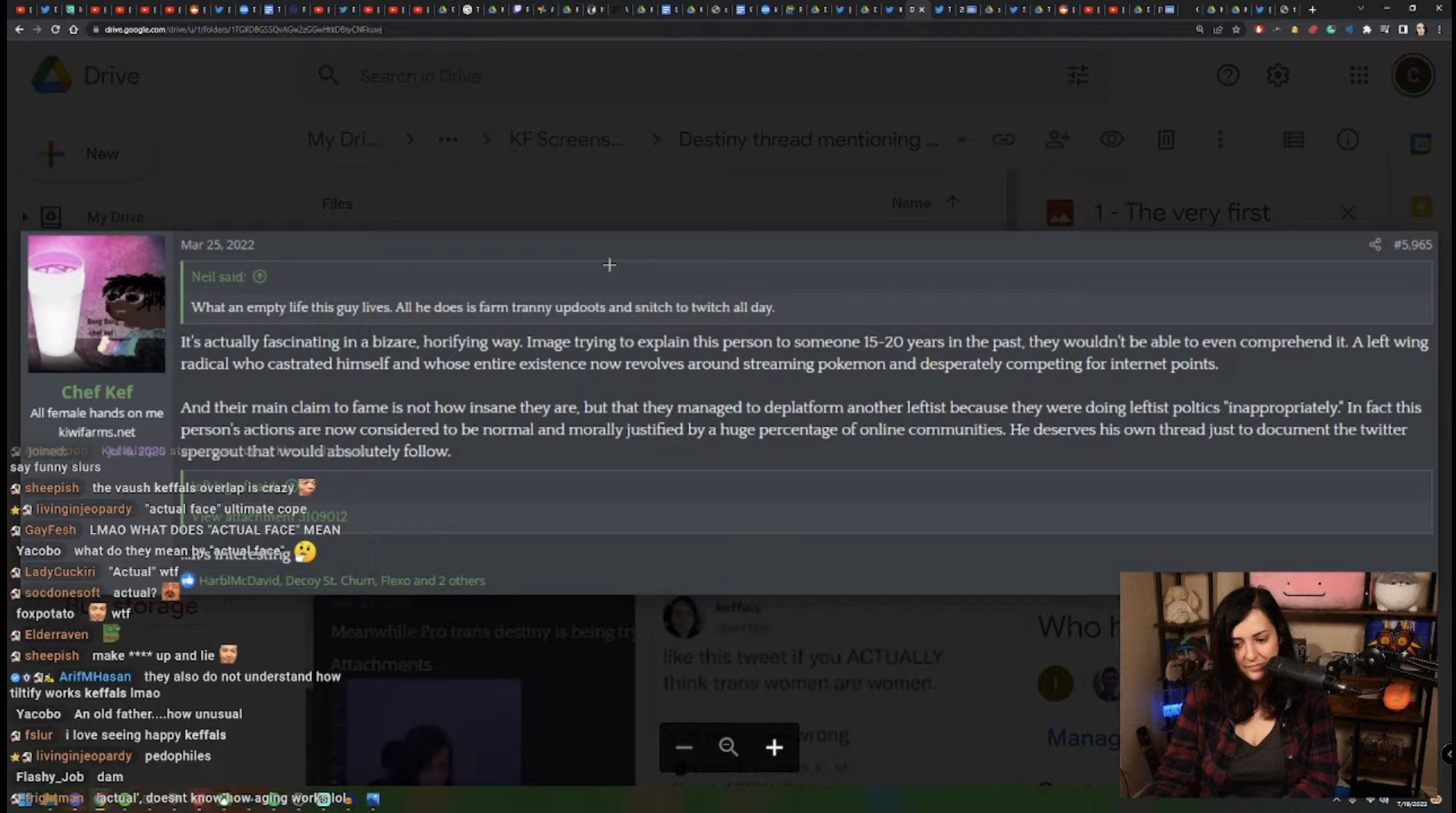Go to My Dri... breadcrumb
Image resolution: width=1456 pixels, height=813 pixels.
[x=344, y=140]
